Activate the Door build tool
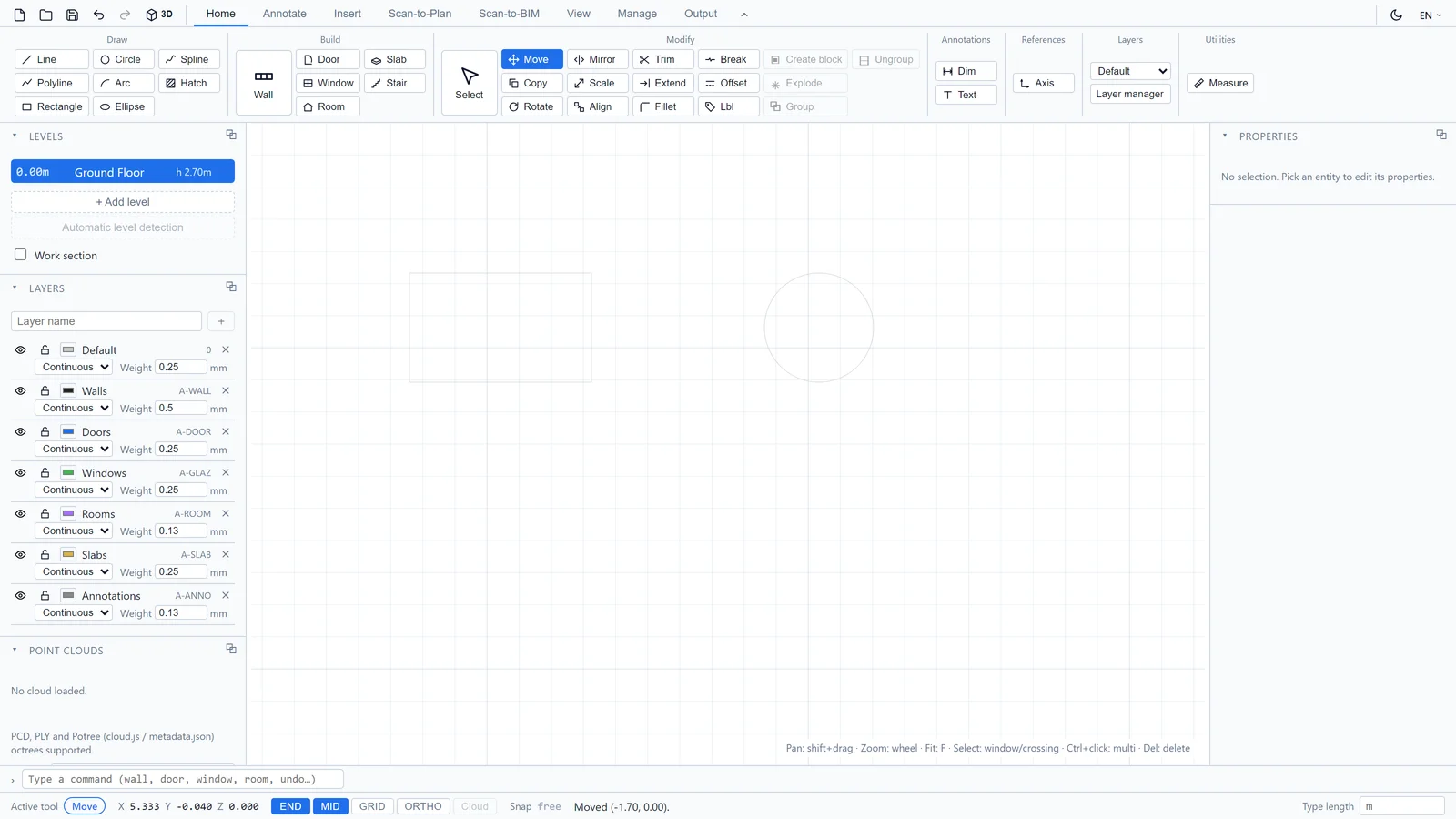Image resolution: width=1456 pixels, height=819 pixels. (x=328, y=59)
